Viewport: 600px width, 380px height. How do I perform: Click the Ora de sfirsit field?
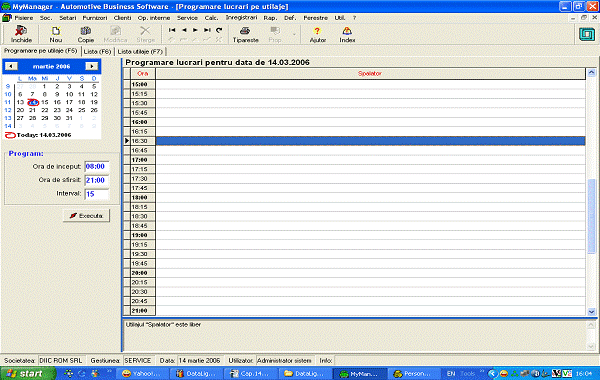97,180
